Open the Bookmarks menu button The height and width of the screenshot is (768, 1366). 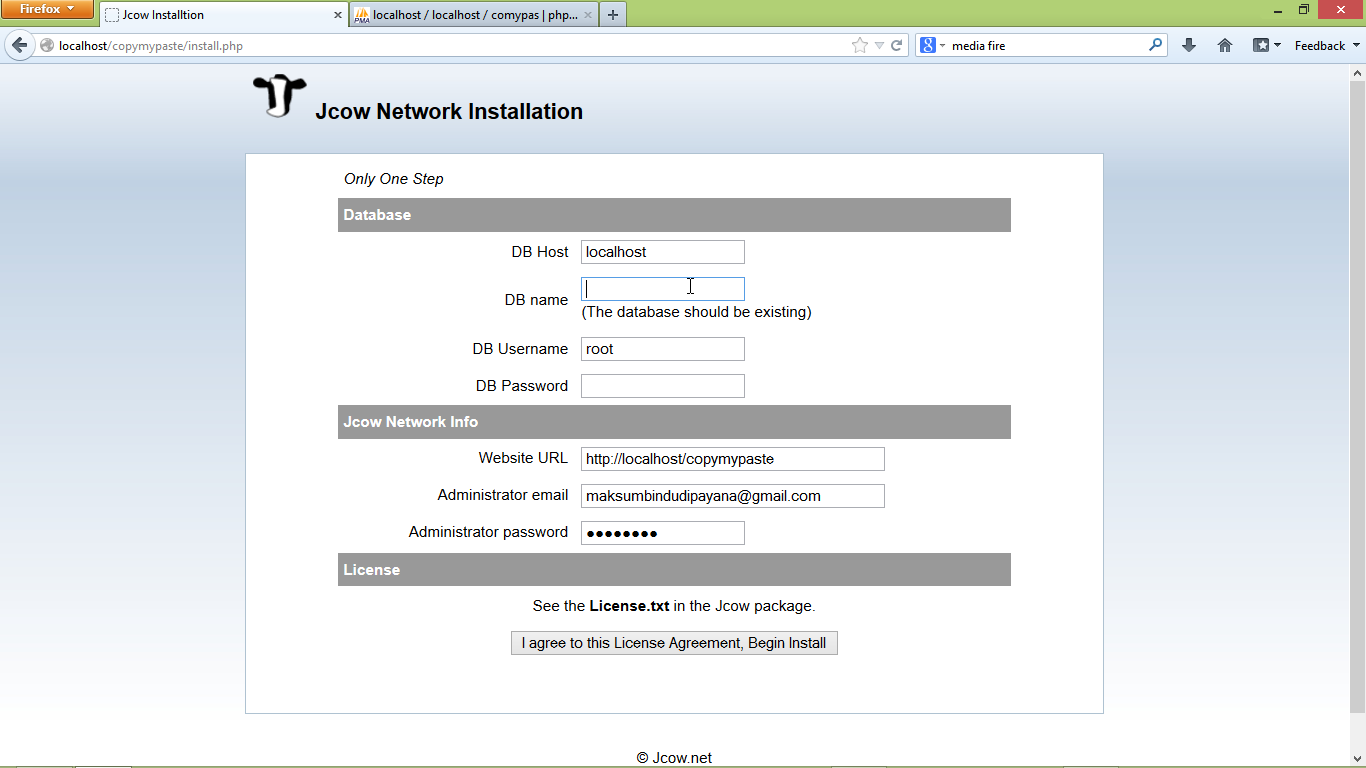pyautogui.click(x=1267, y=45)
